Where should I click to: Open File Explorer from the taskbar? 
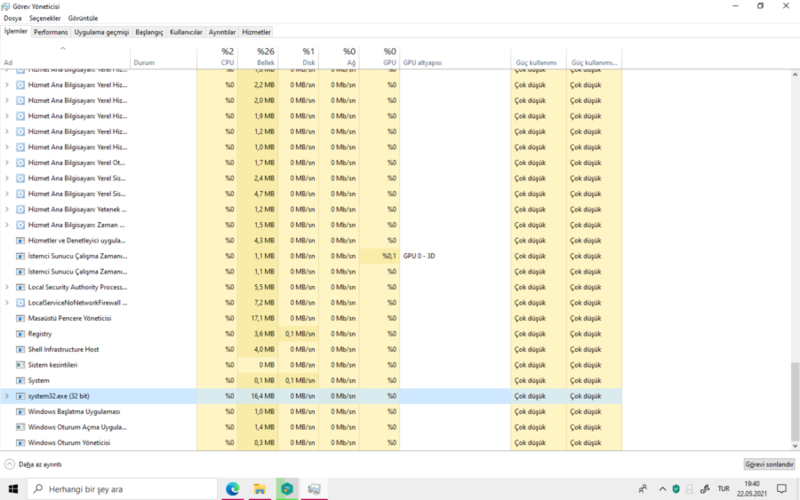coord(259,489)
